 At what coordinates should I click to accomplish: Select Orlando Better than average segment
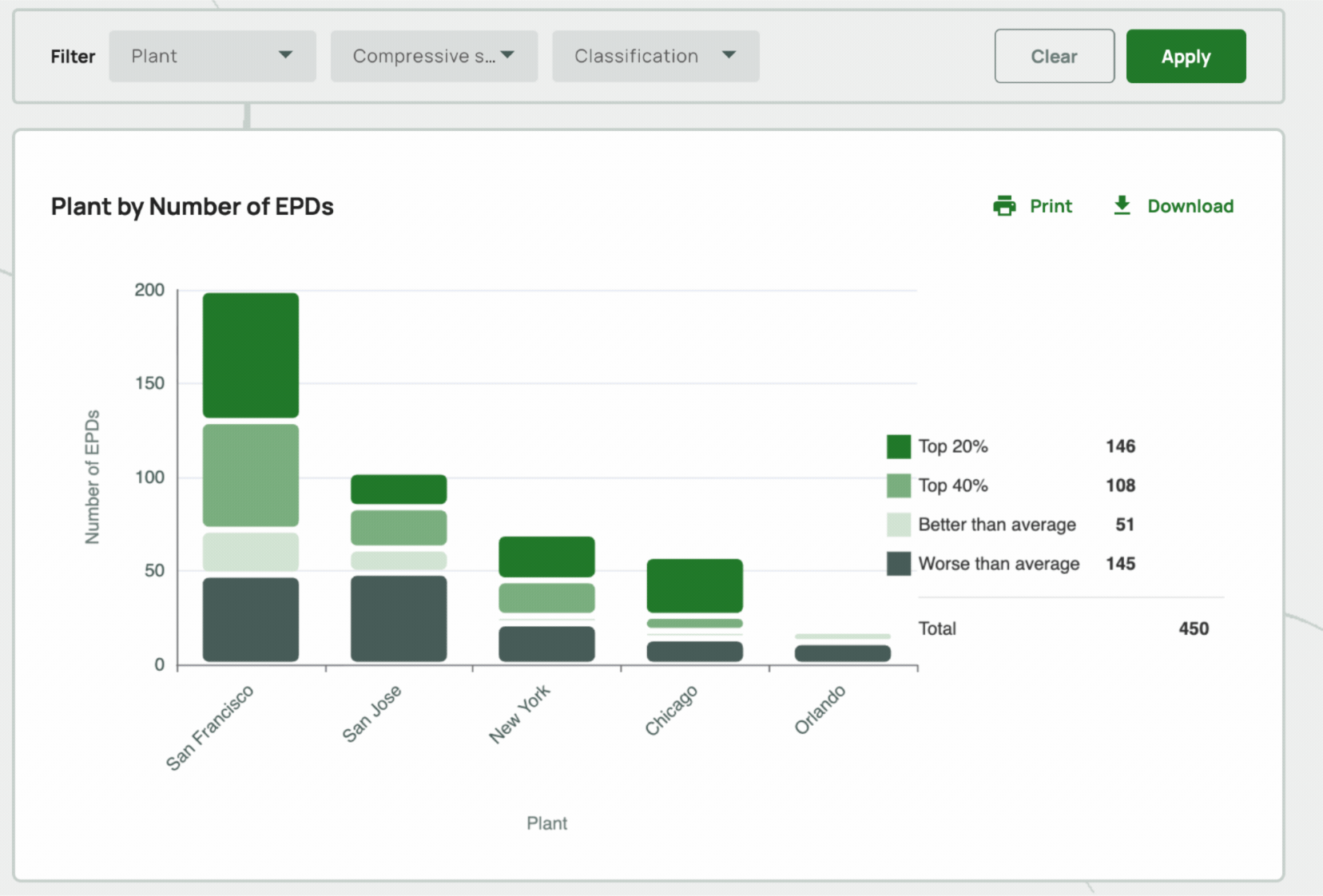(843, 636)
